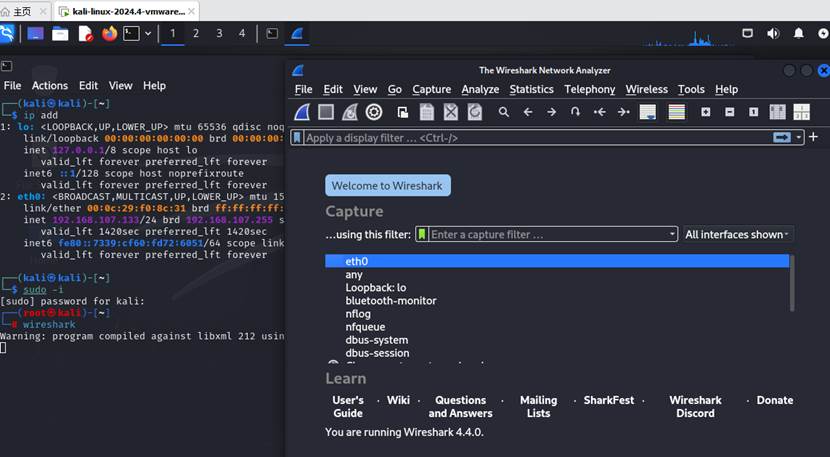Select bluetooth-monitor interface
The width and height of the screenshot is (830, 457).
[x=557, y=301]
